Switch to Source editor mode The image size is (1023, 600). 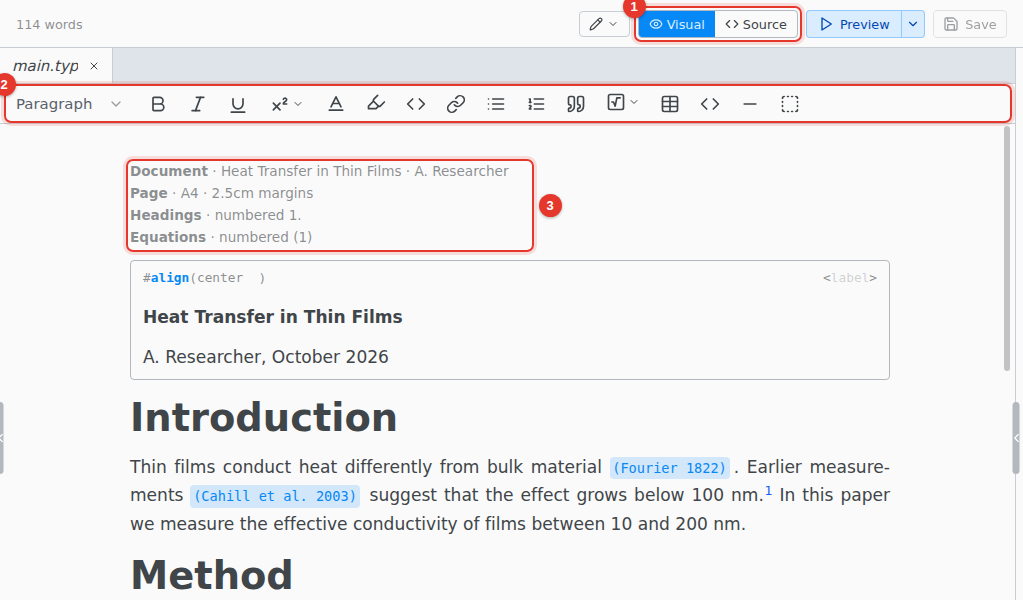(x=756, y=24)
